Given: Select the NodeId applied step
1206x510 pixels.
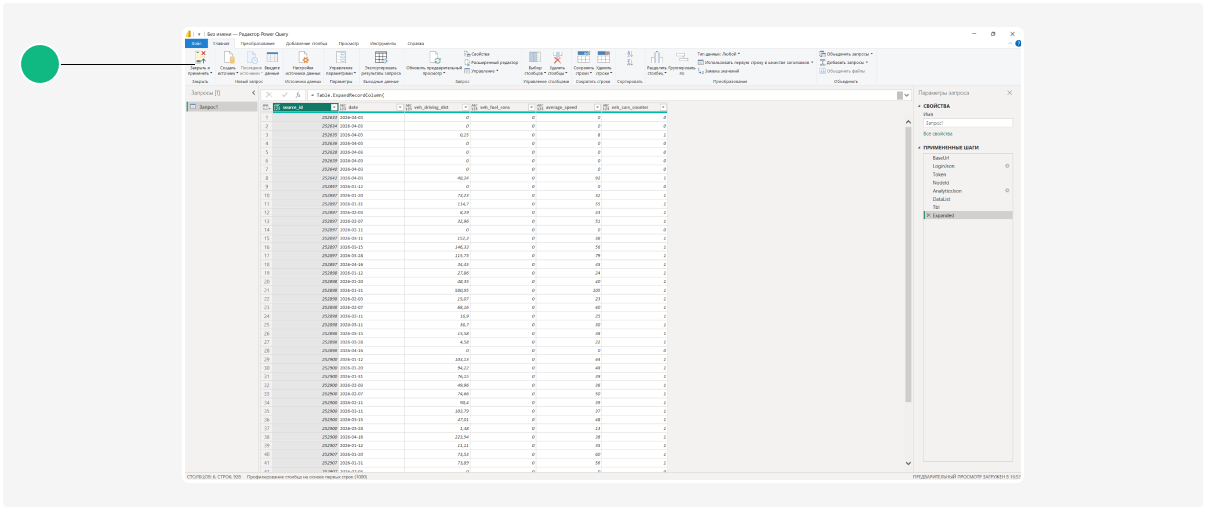Looking at the screenshot, I should click(967, 182).
